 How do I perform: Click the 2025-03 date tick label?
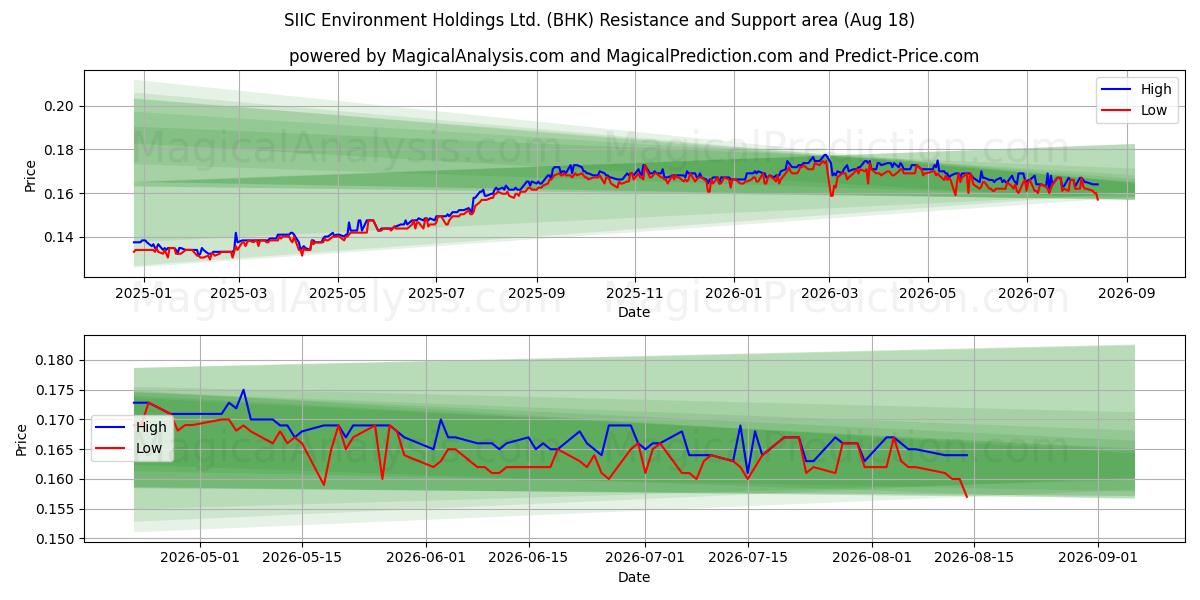pos(239,294)
